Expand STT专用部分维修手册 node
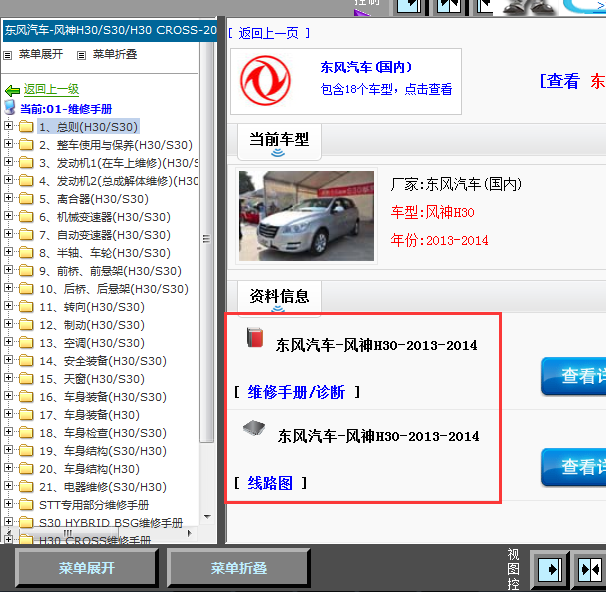 click(x=8, y=504)
